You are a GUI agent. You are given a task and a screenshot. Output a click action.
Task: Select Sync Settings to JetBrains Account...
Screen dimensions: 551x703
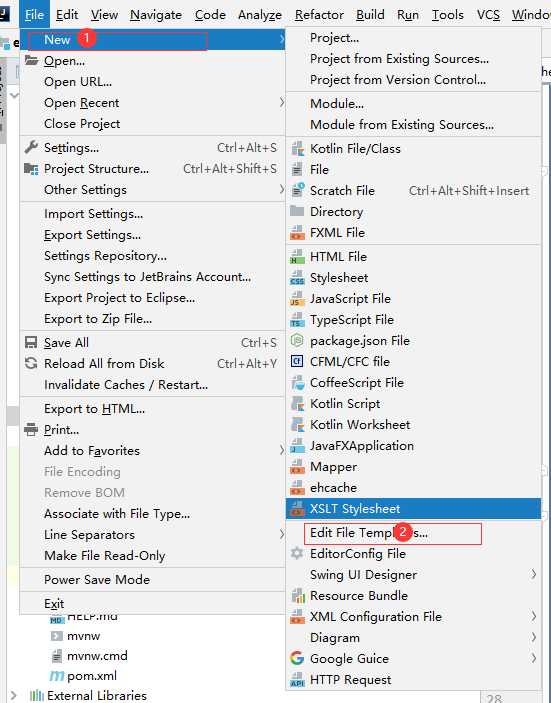[152, 277]
